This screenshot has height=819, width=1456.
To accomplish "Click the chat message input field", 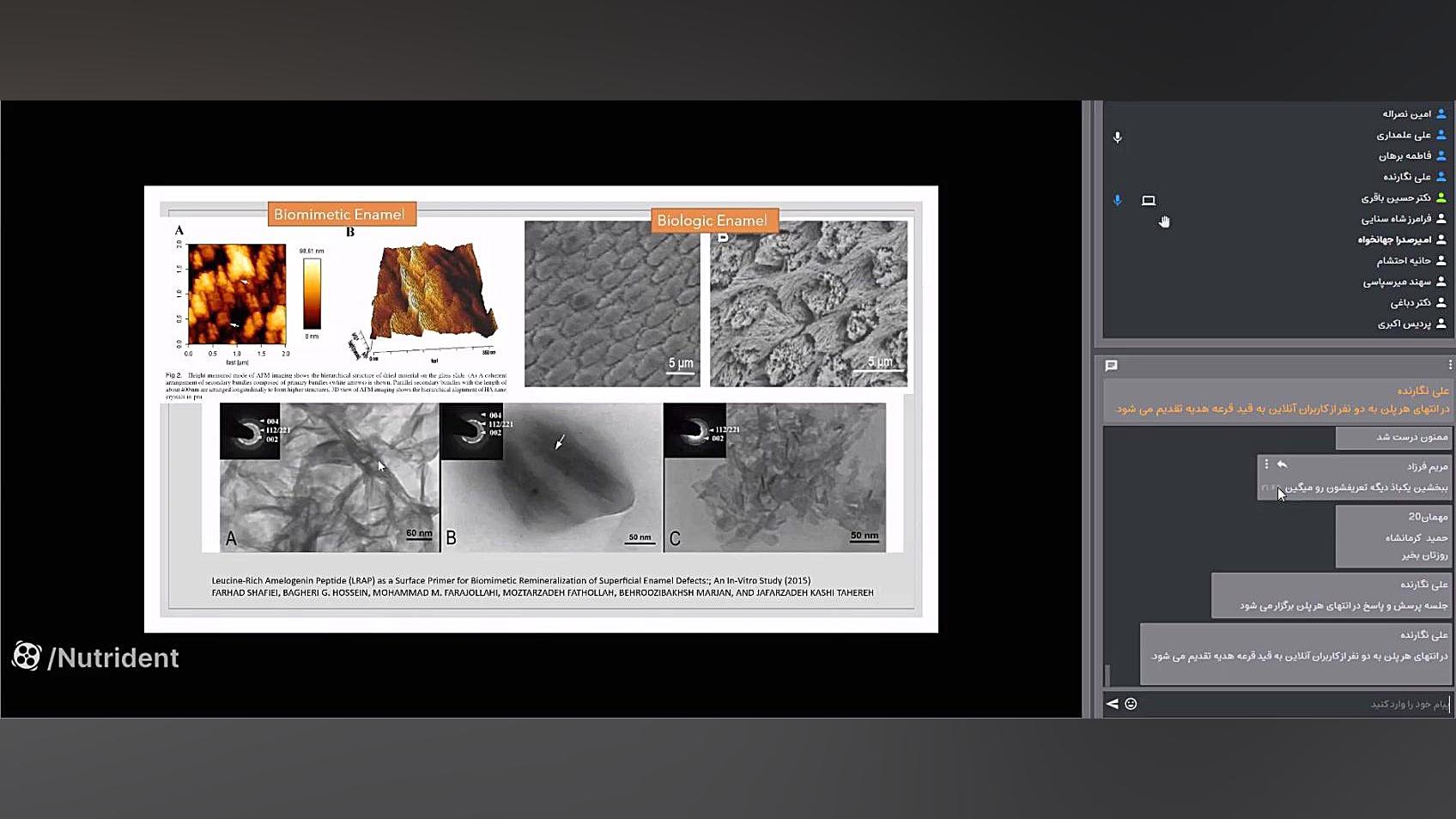I will [1288, 704].
